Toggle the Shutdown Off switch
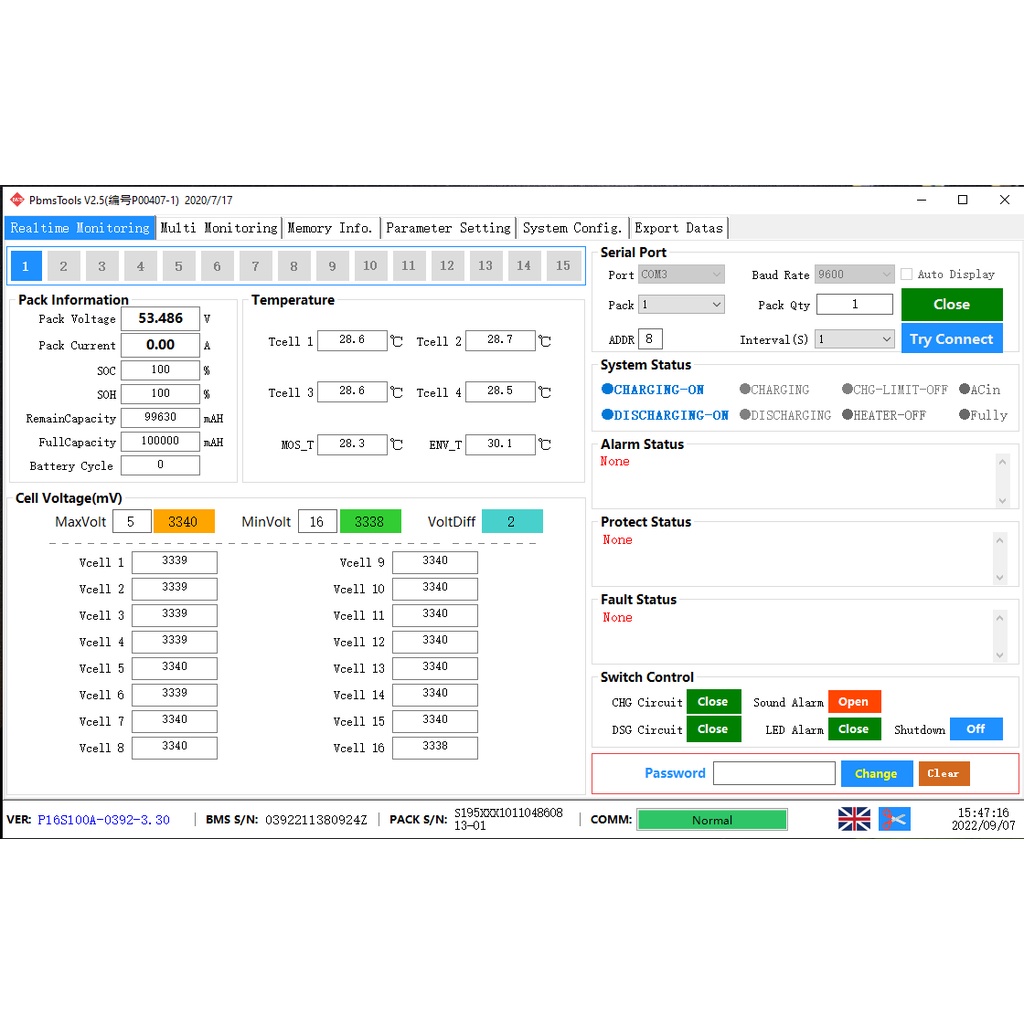The image size is (1024, 1024). pyautogui.click(x=975, y=729)
